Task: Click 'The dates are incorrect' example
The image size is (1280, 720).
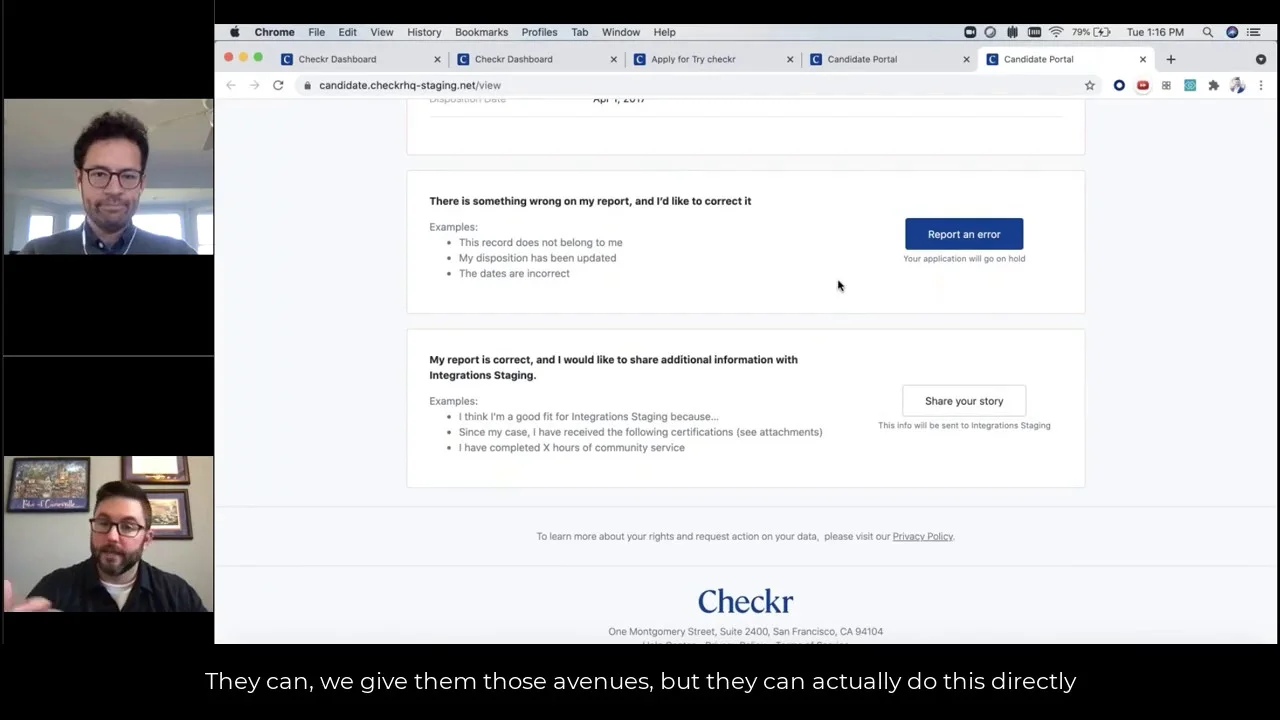Action: click(514, 273)
